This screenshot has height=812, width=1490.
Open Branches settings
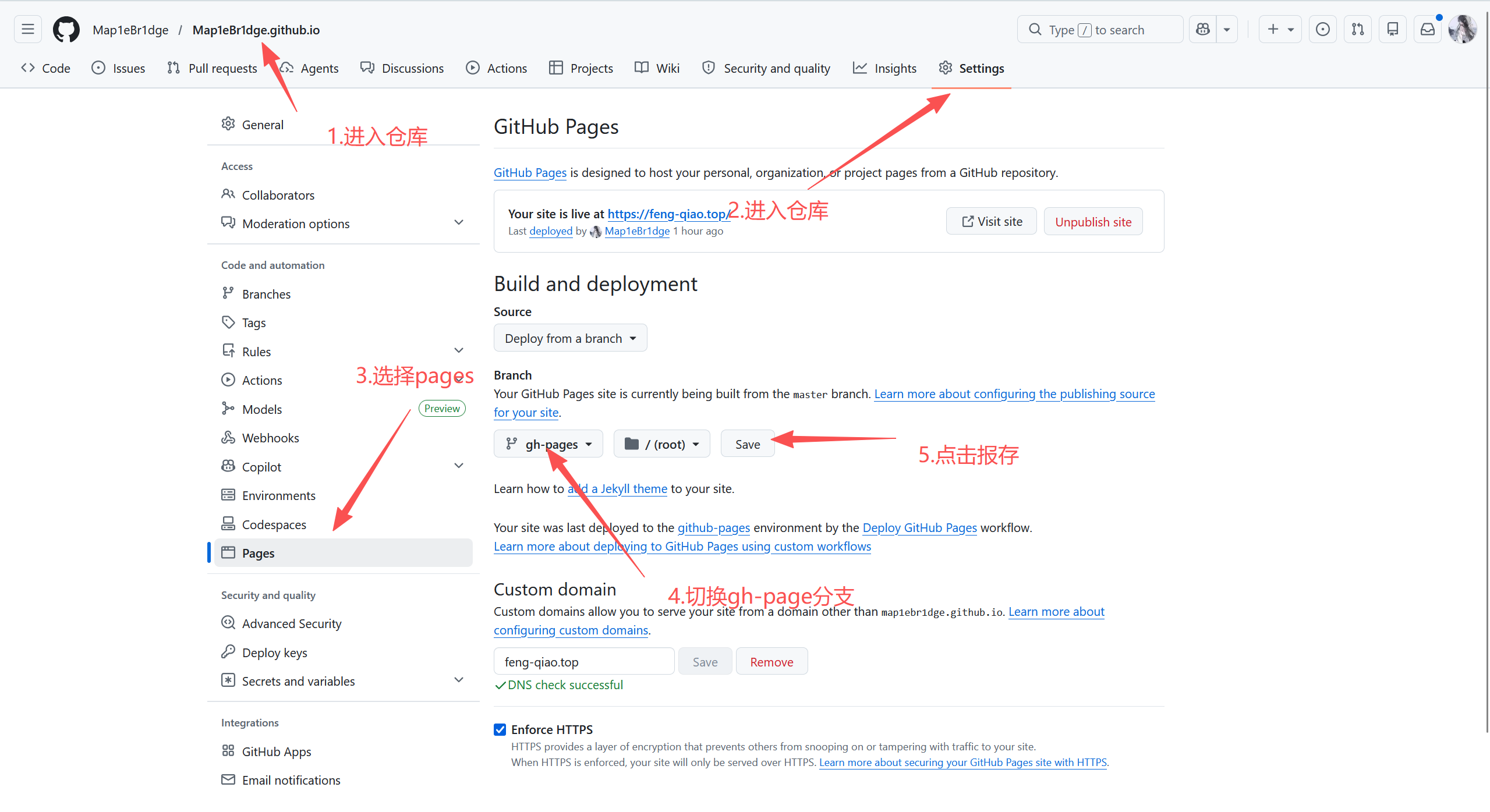(344, 294)
